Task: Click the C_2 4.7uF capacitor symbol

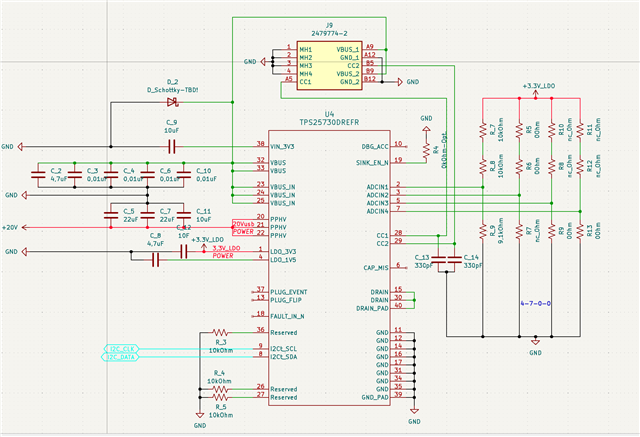Action: pyautogui.click(x=38, y=175)
